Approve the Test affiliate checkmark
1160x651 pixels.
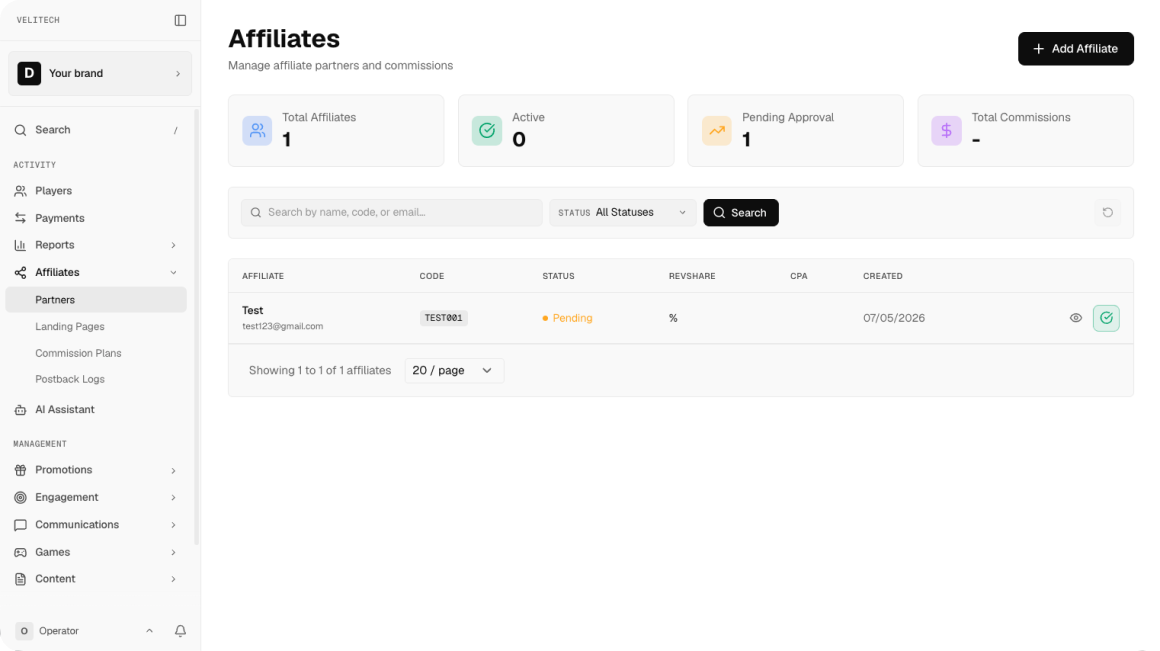(x=1106, y=318)
